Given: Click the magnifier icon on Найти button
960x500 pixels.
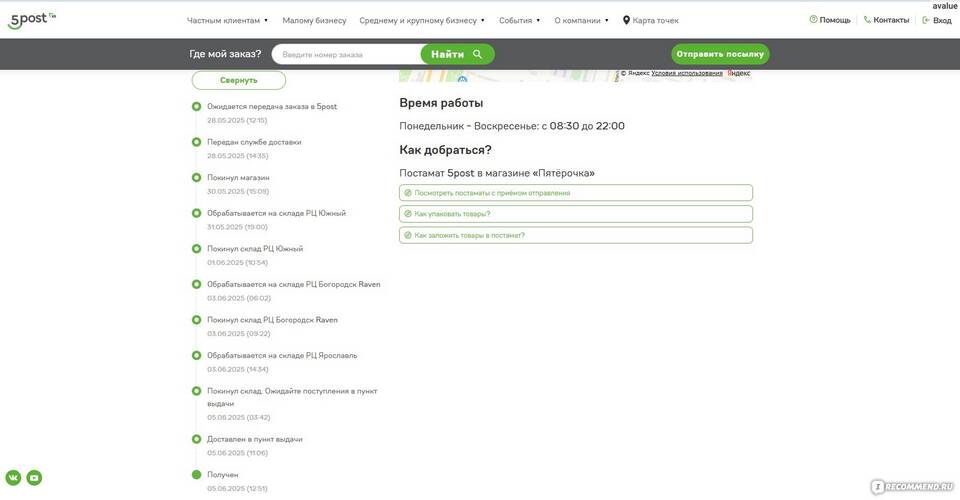Looking at the screenshot, I should [x=477, y=54].
